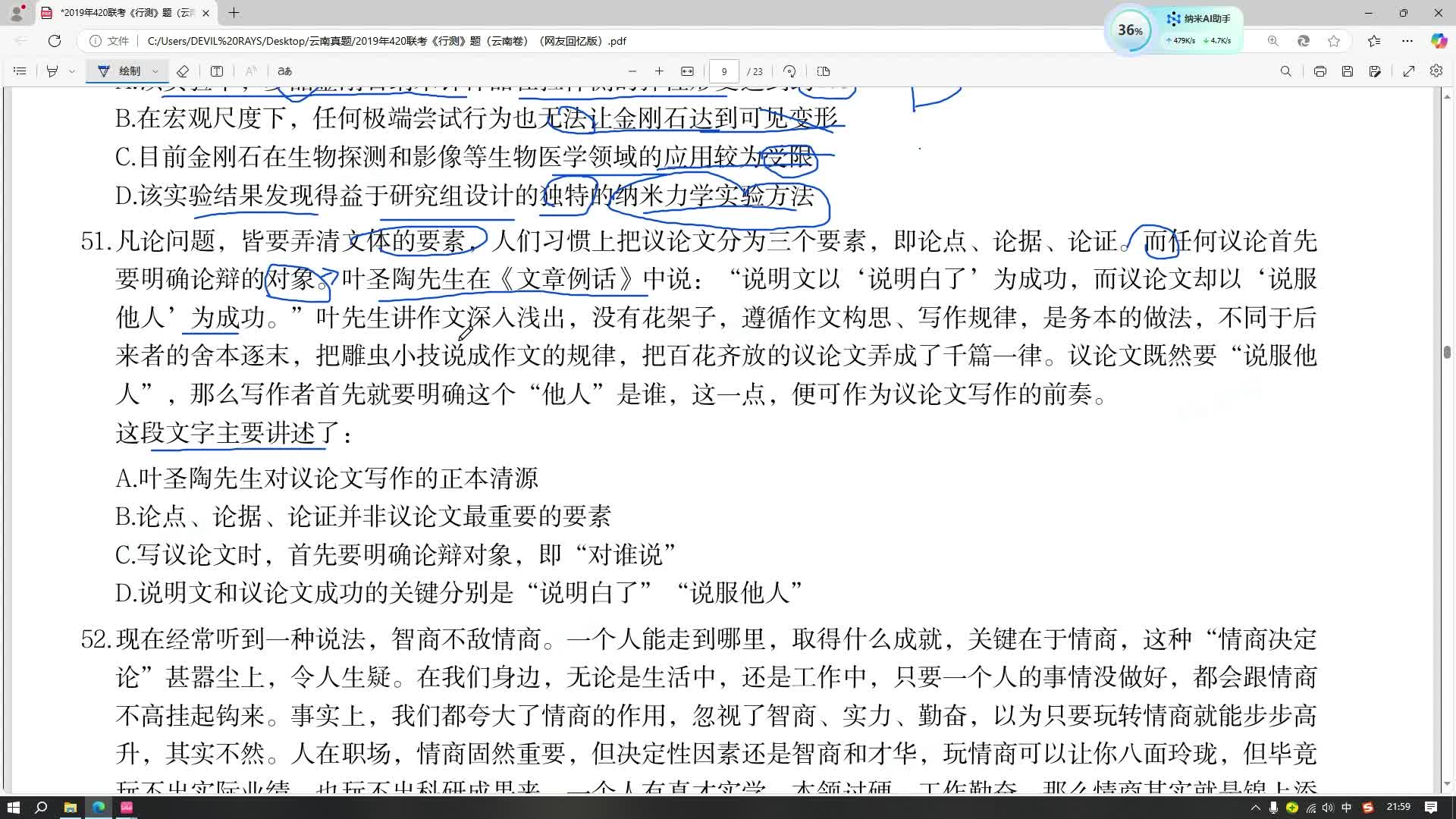Toggle fit to width page view
The height and width of the screenshot is (819, 1456).
coord(687,71)
